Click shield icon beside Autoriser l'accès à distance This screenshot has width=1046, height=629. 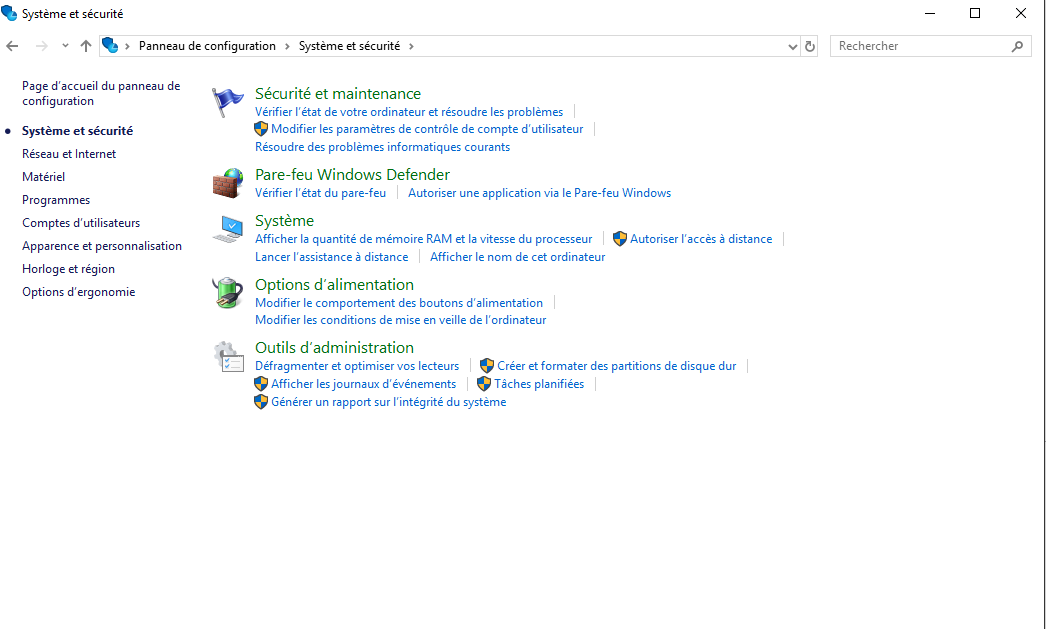coord(620,239)
